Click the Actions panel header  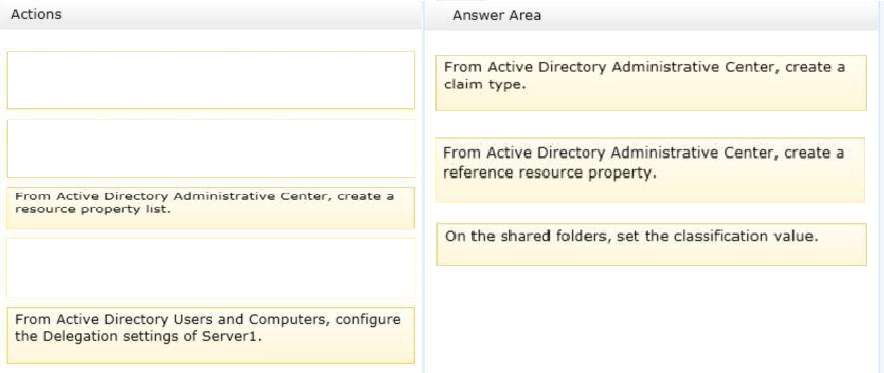[x=210, y=15]
